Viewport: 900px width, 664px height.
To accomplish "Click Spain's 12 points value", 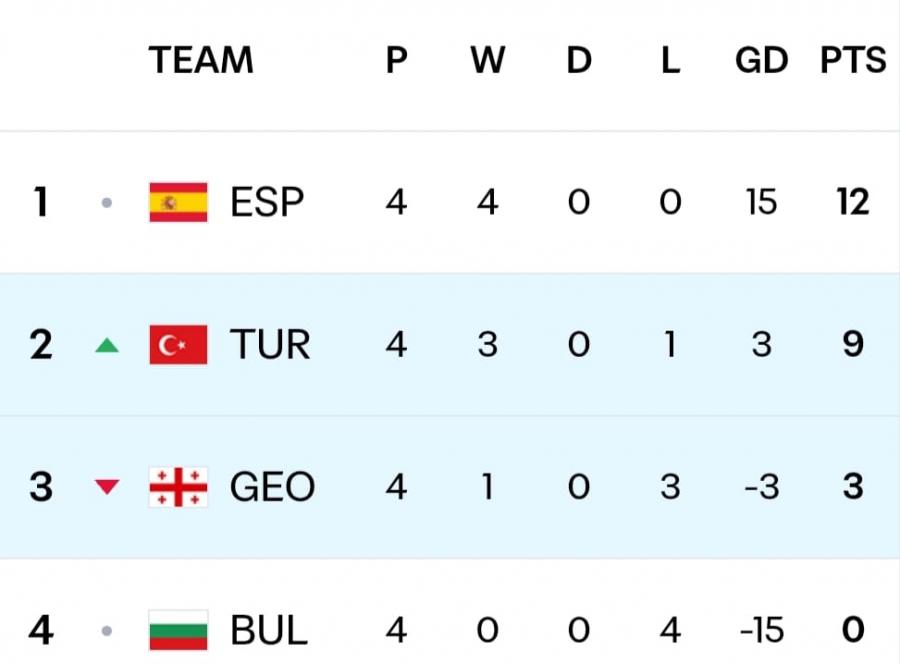I will pos(853,203).
